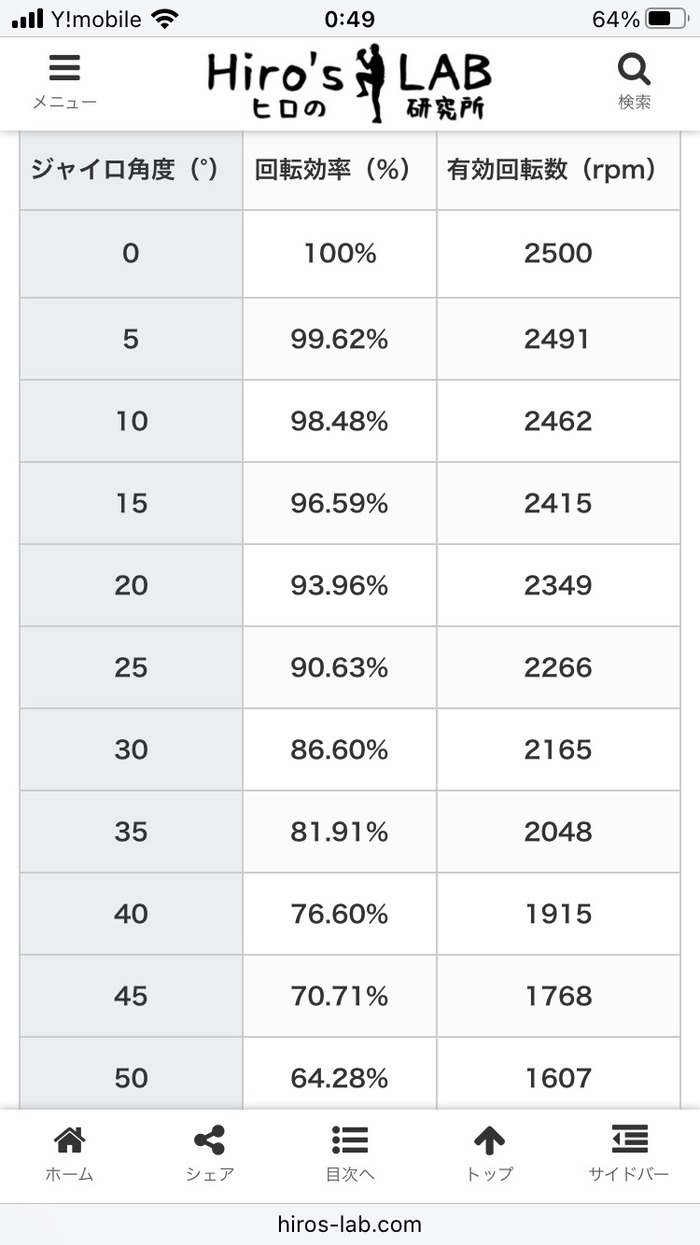Tap the battery indicator in status bar
Screen dimensions: 700x1245
[x=666, y=19]
